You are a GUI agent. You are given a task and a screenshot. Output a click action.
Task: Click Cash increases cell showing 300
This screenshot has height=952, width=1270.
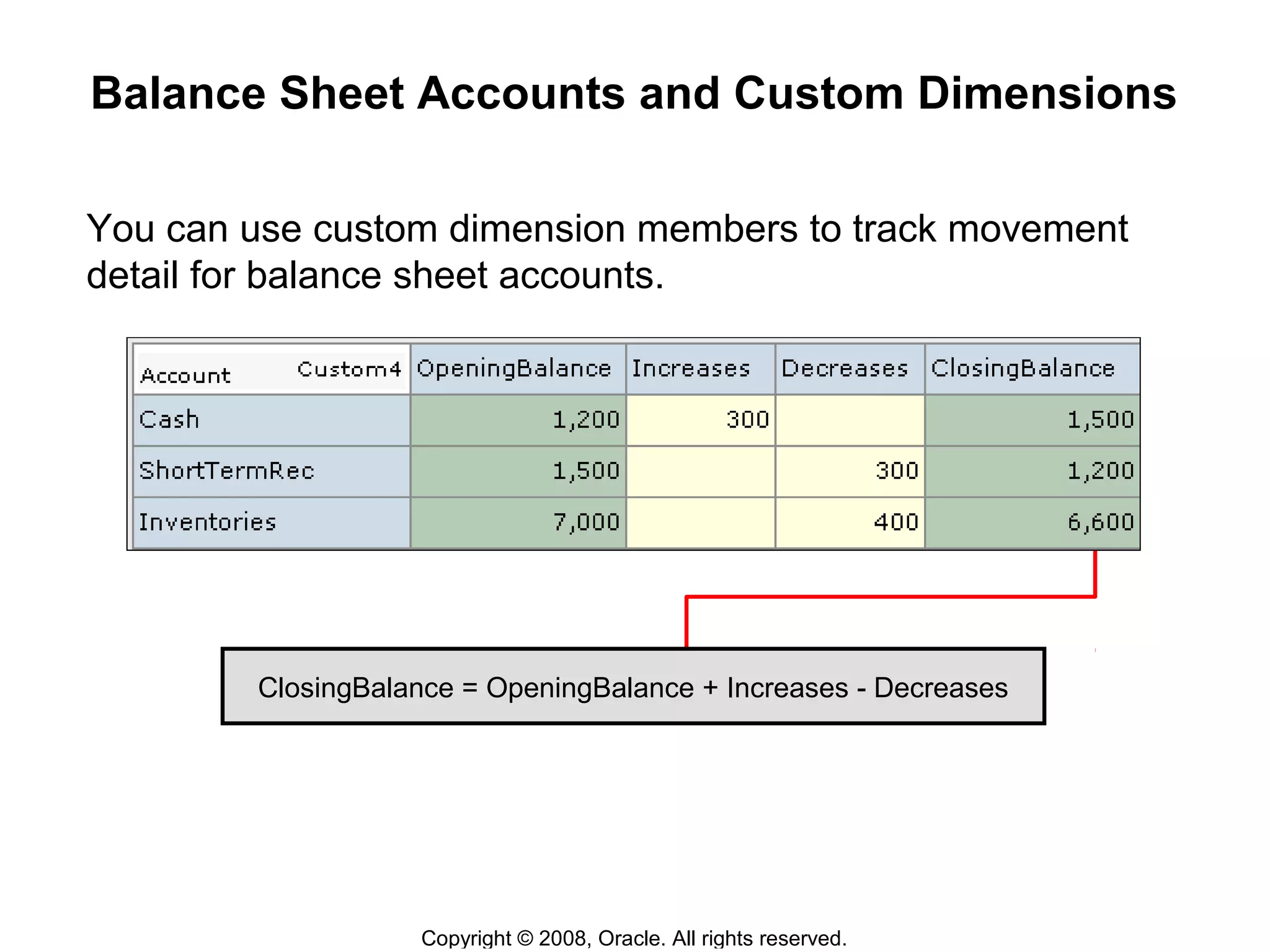(x=701, y=420)
